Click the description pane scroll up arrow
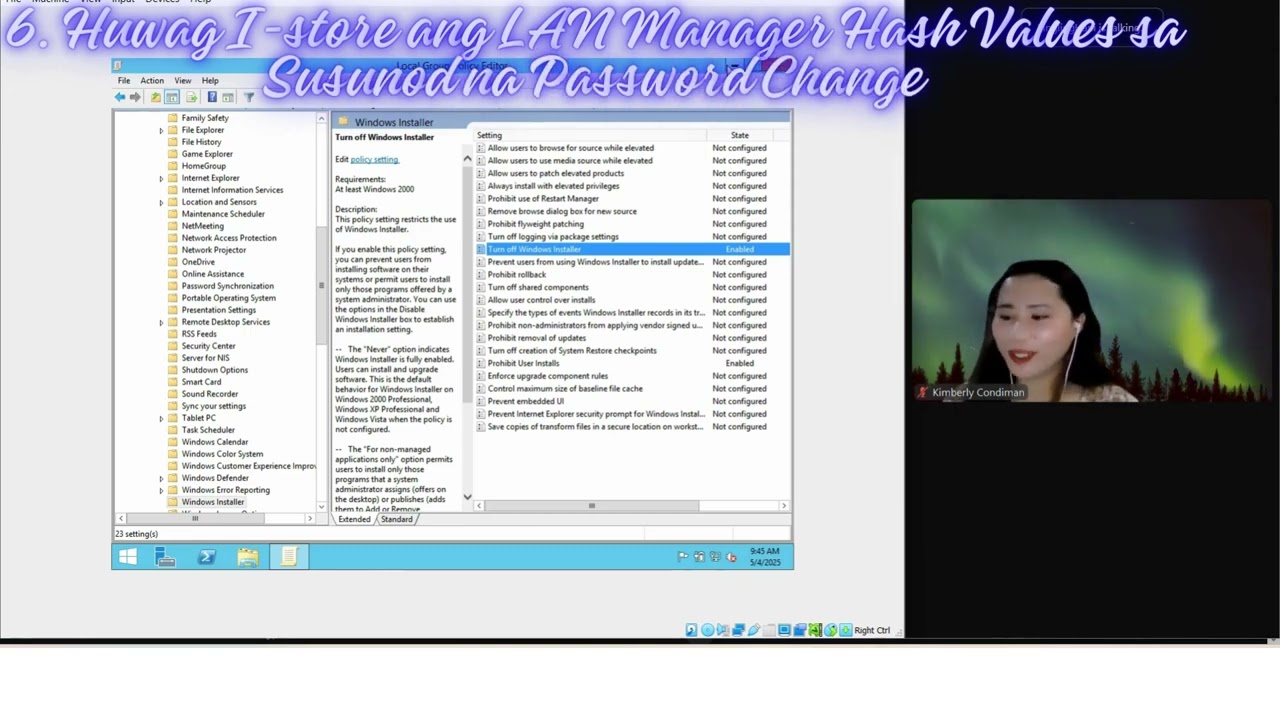1280x720 pixels. [467, 158]
